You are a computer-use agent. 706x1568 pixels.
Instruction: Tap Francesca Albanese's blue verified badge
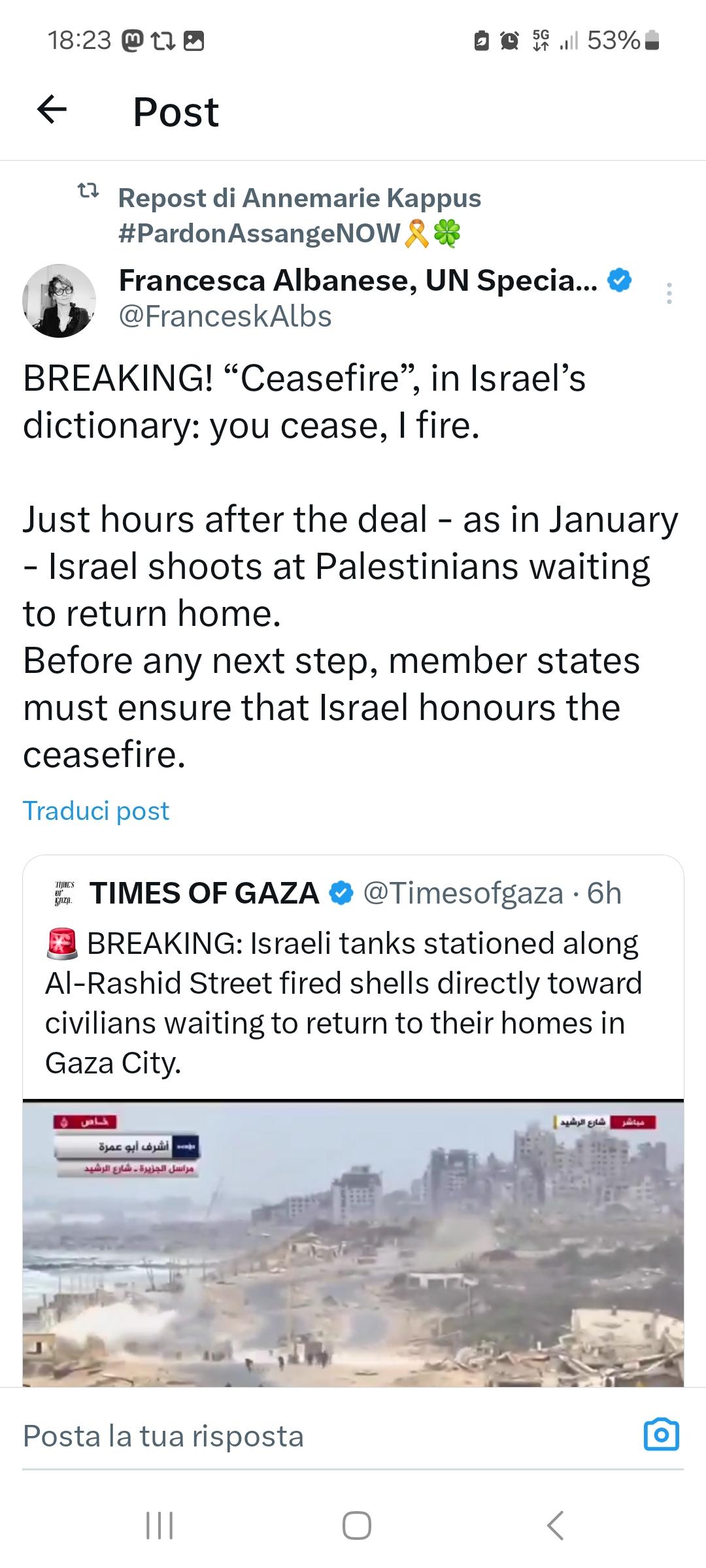(x=620, y=280)
